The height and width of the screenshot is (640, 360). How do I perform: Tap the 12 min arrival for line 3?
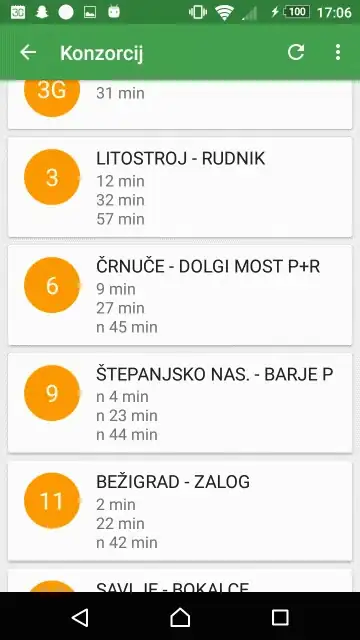tap(120, 181)
